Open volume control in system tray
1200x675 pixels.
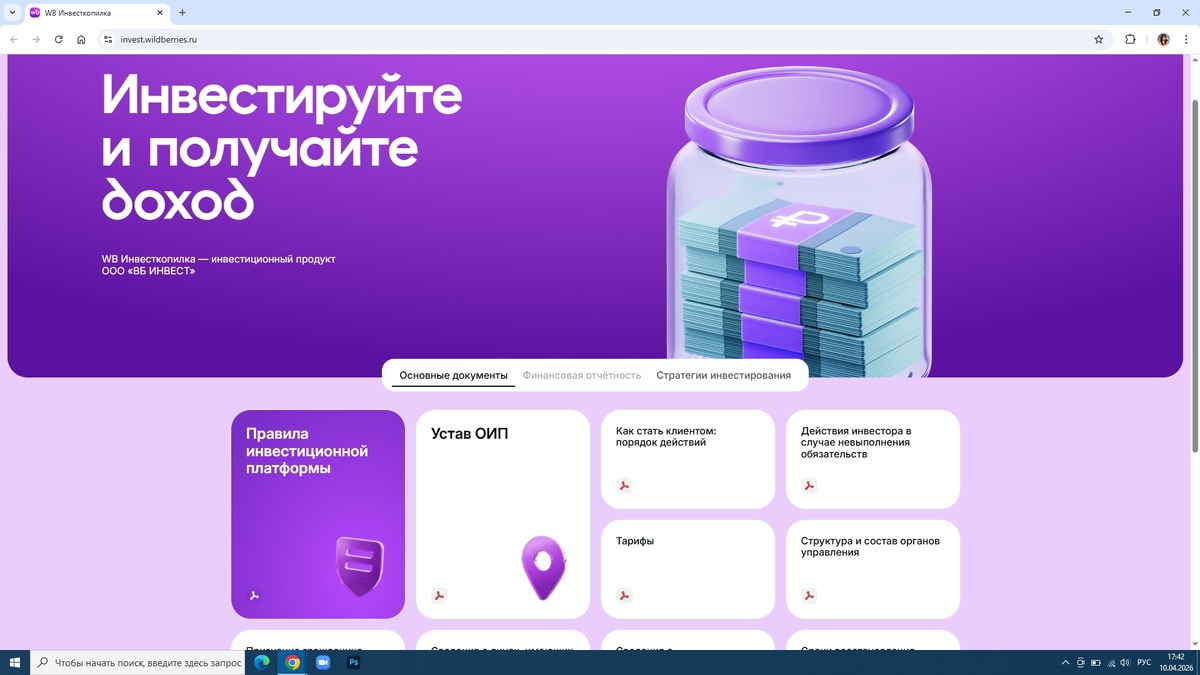pos(1125,662)
